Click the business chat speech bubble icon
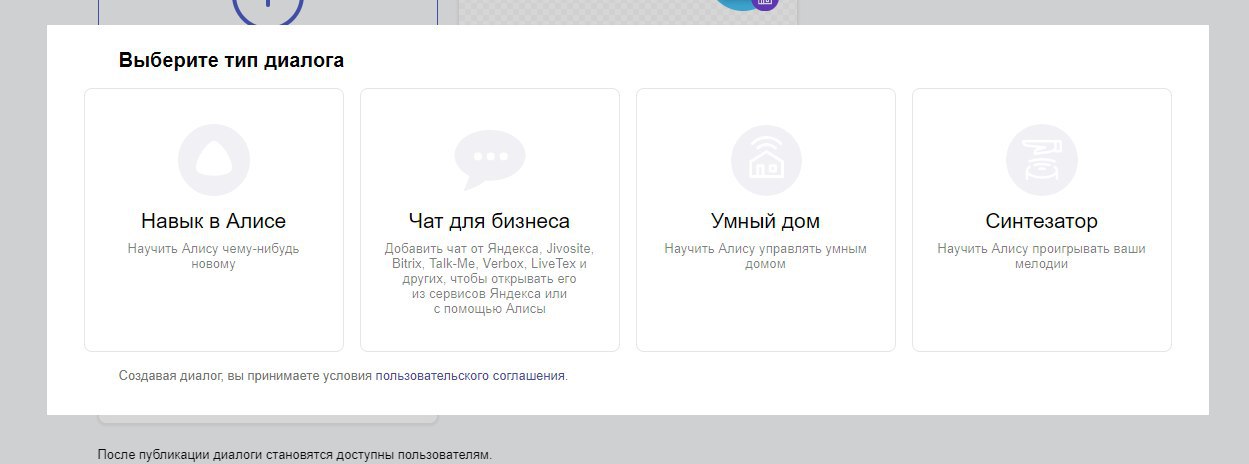 (x=490, y=160)
